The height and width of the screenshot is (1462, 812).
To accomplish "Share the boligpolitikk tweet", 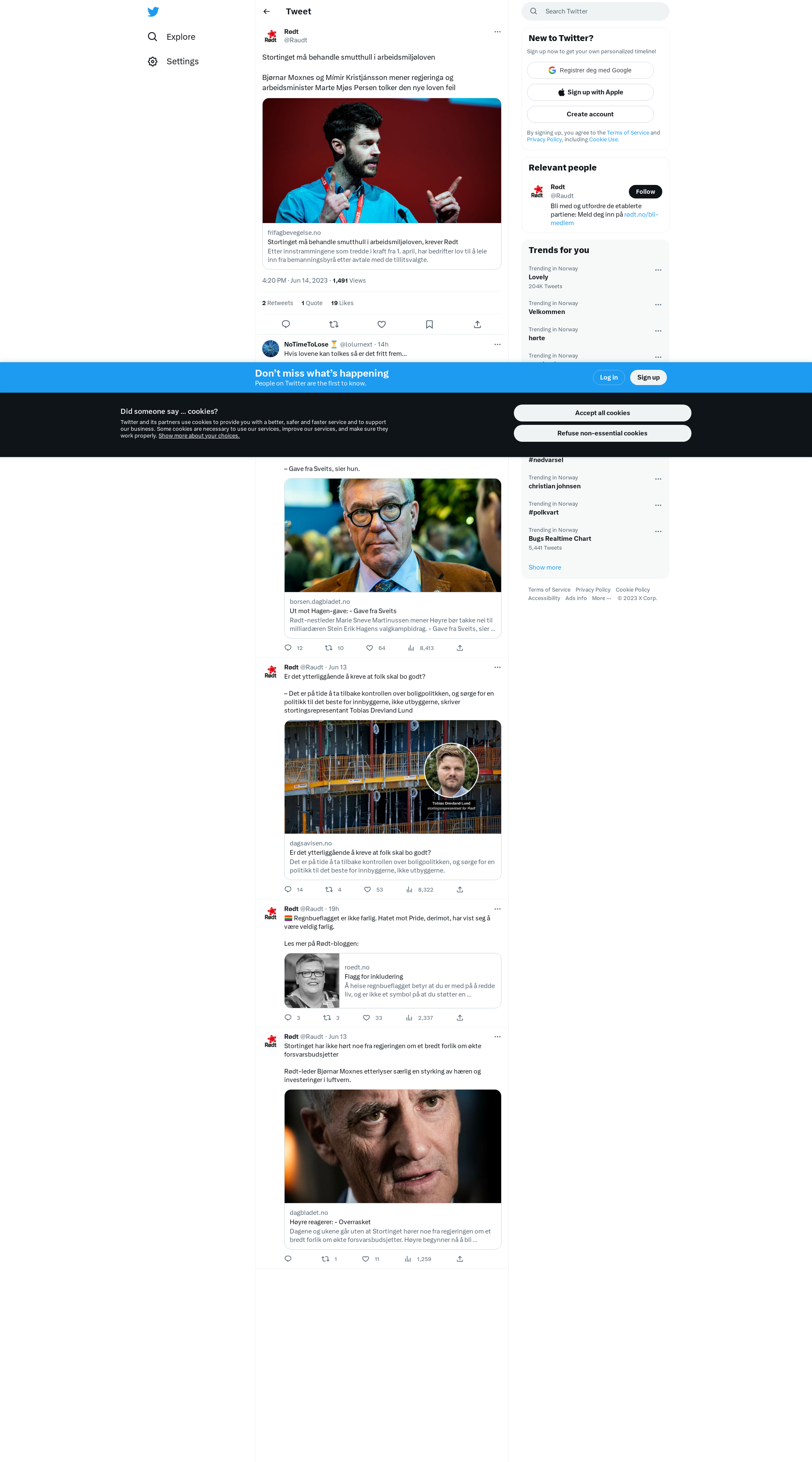I will pos(460,889).
